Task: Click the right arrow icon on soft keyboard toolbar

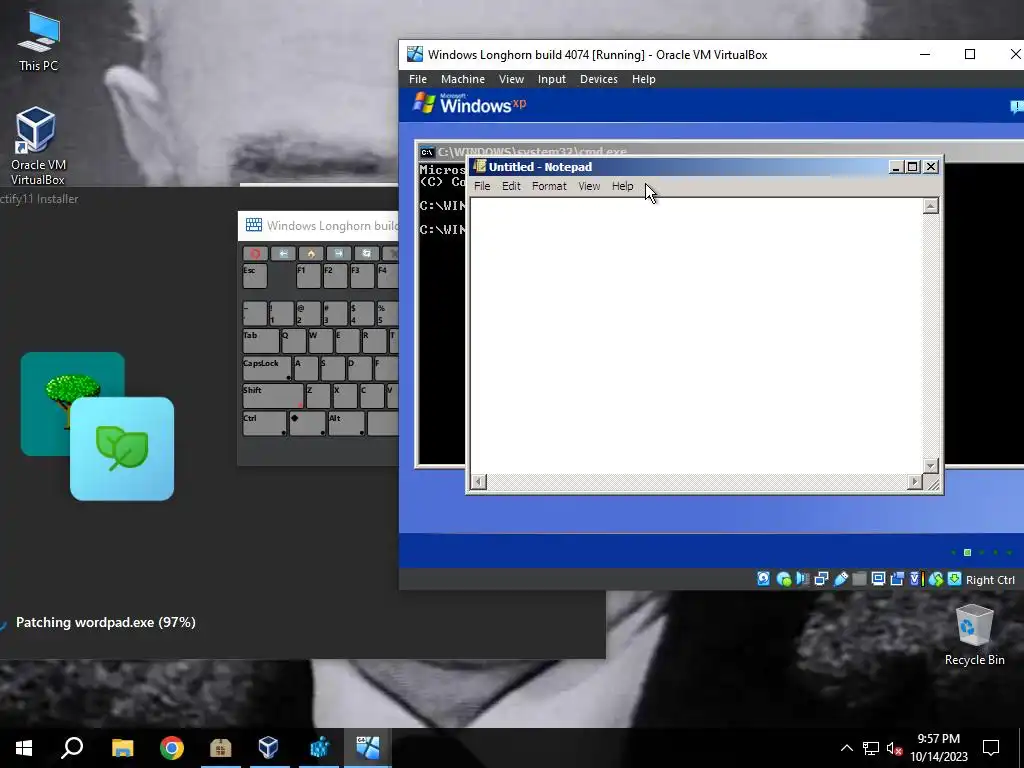Action: (x=338, y=253)
